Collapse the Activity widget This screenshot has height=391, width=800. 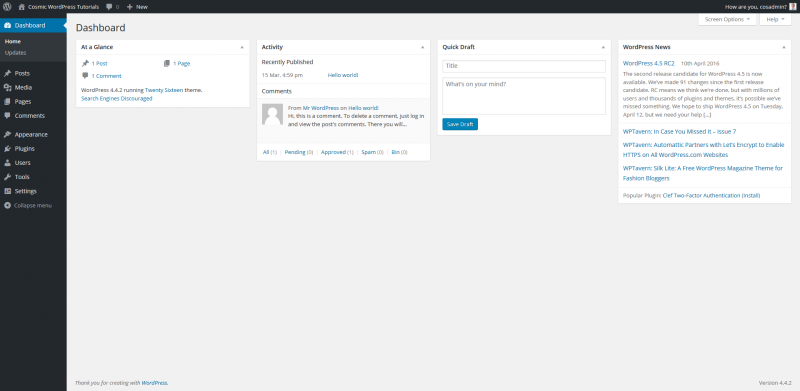click(422, 47)
